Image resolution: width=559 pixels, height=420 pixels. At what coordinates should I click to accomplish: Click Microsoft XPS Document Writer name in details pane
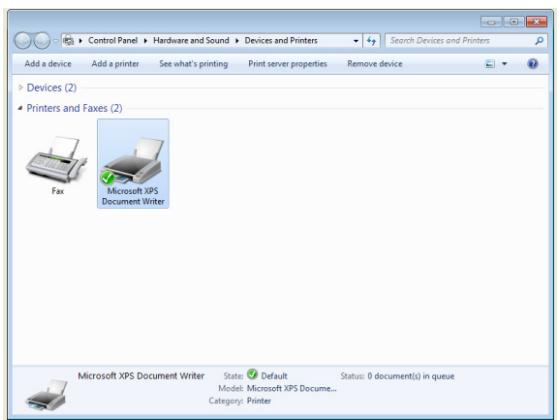pyautogui.click(x=141, y=376)
